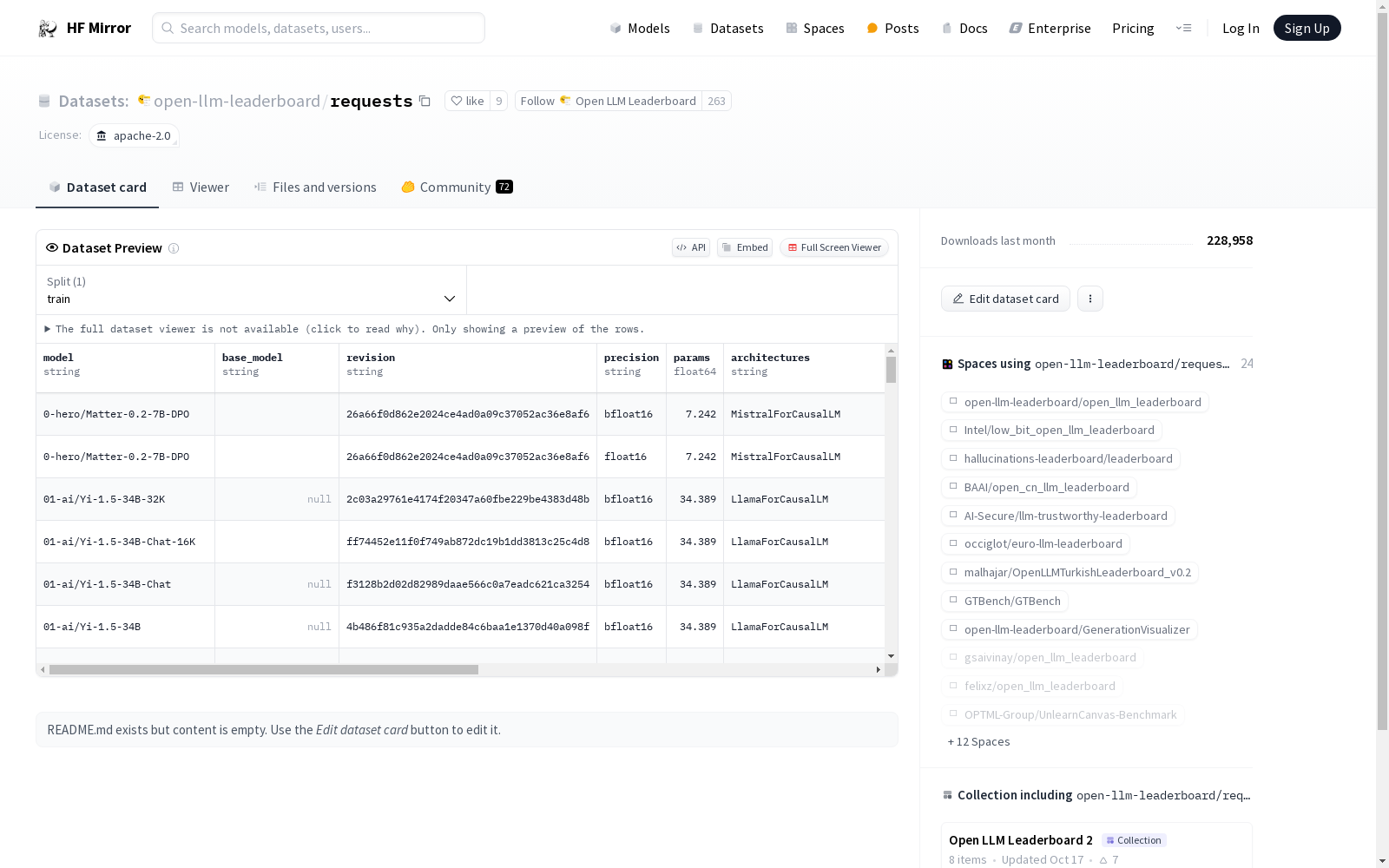Viewport: 1389px width, 868px height.
Task: Expand the full dataset viewer unavailable notice
Action: [x=345, y=329]
